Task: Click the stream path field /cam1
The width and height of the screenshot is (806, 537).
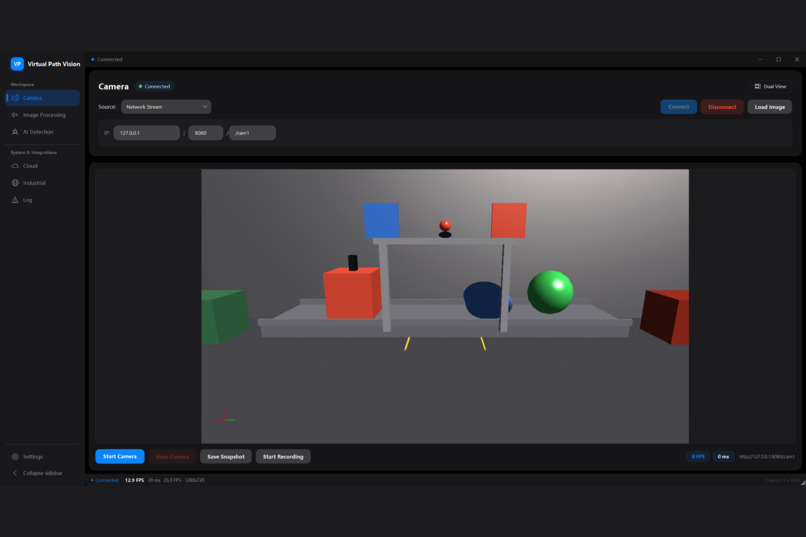Action: point(252,133)
